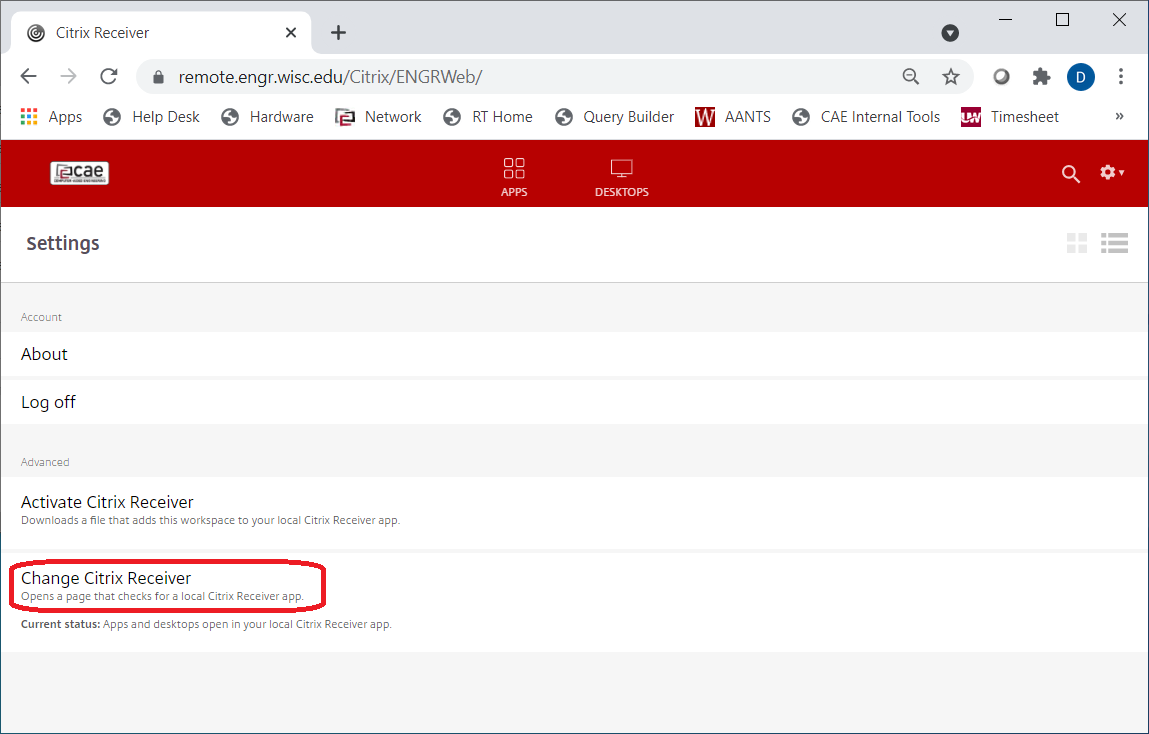This screenshot has height=734, width=1149.
Task: Open the RT Home bookmark
Action: [x=488, y=116]
